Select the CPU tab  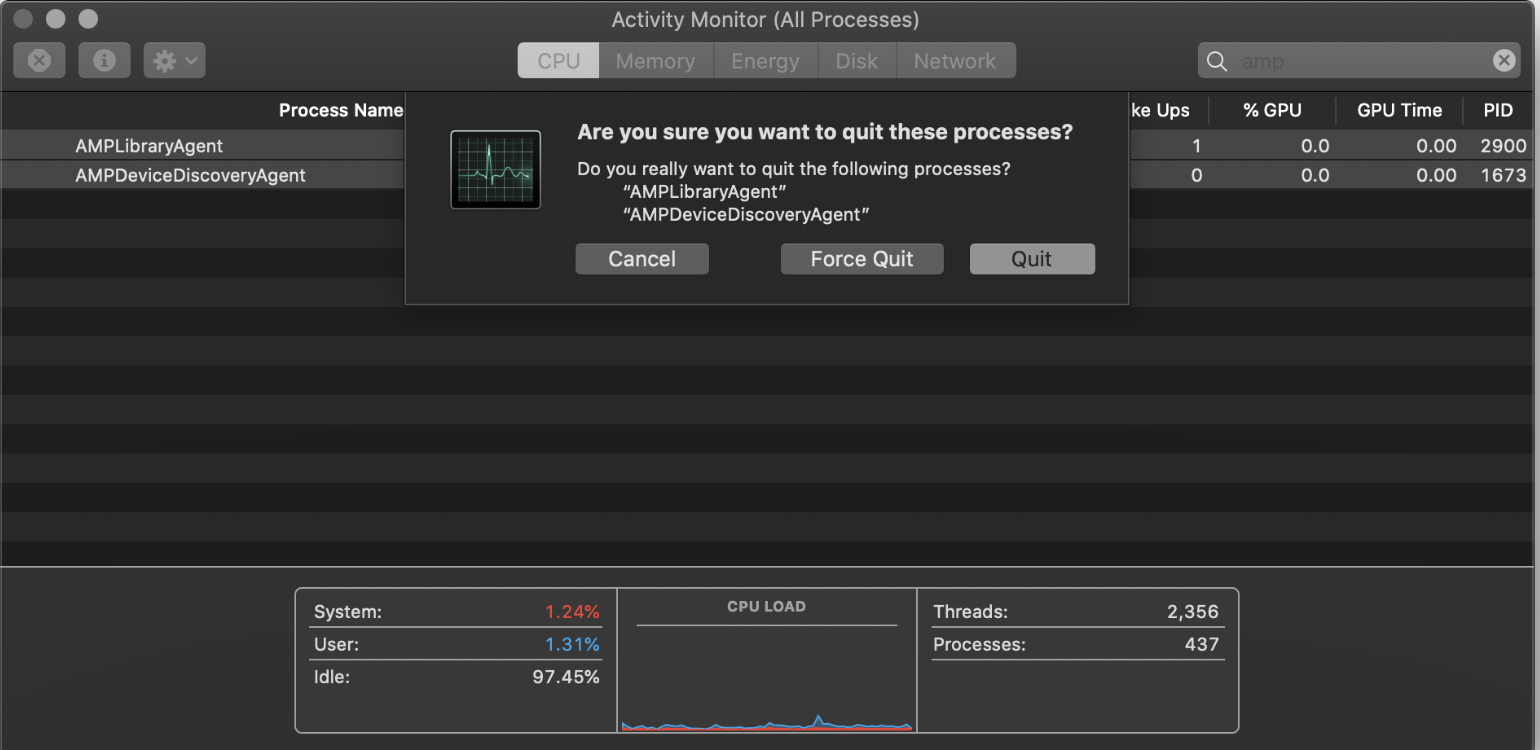[x=557, y=60]
